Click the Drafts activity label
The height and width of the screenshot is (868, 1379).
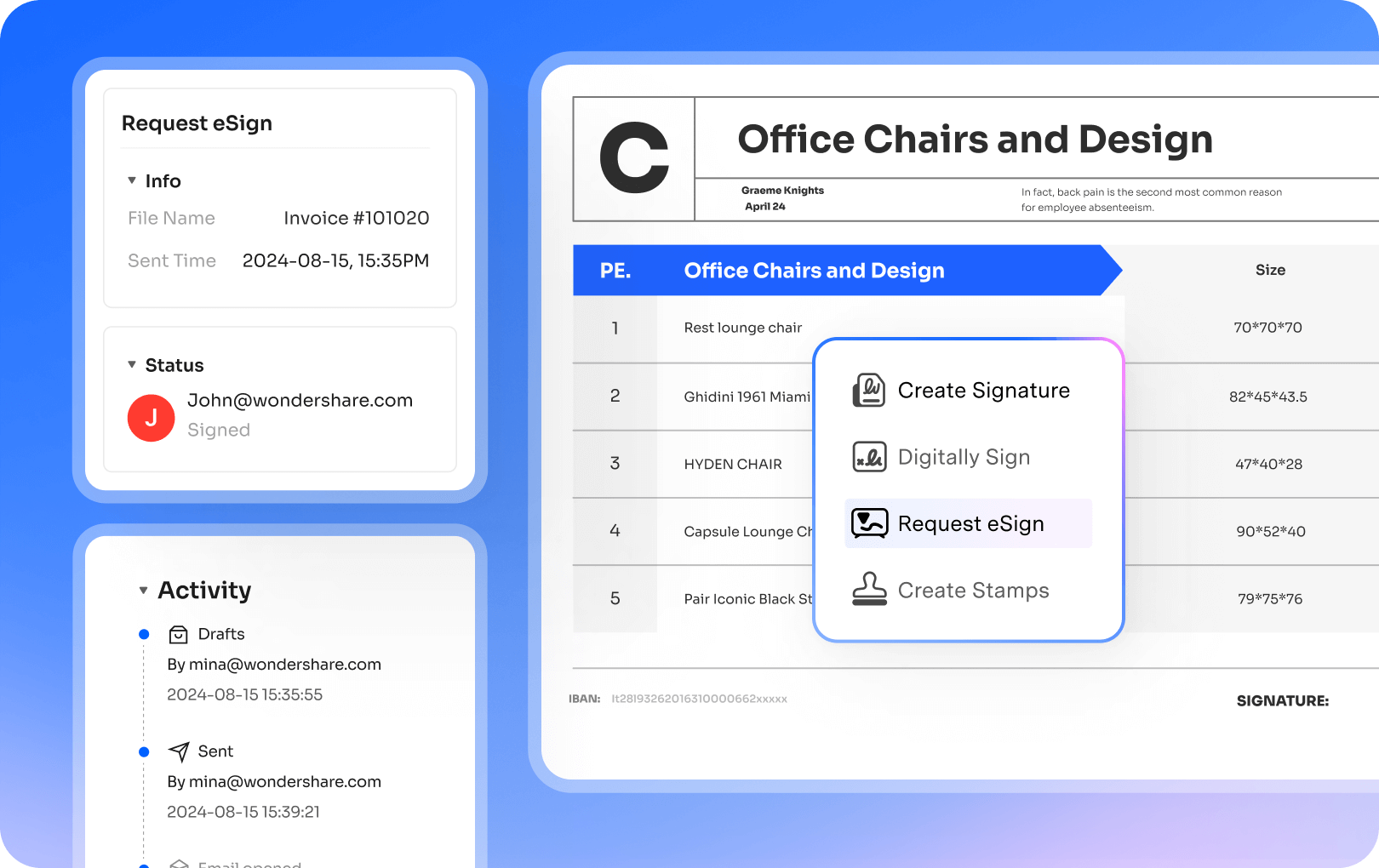pyautogui.click(x=221, y=634)
